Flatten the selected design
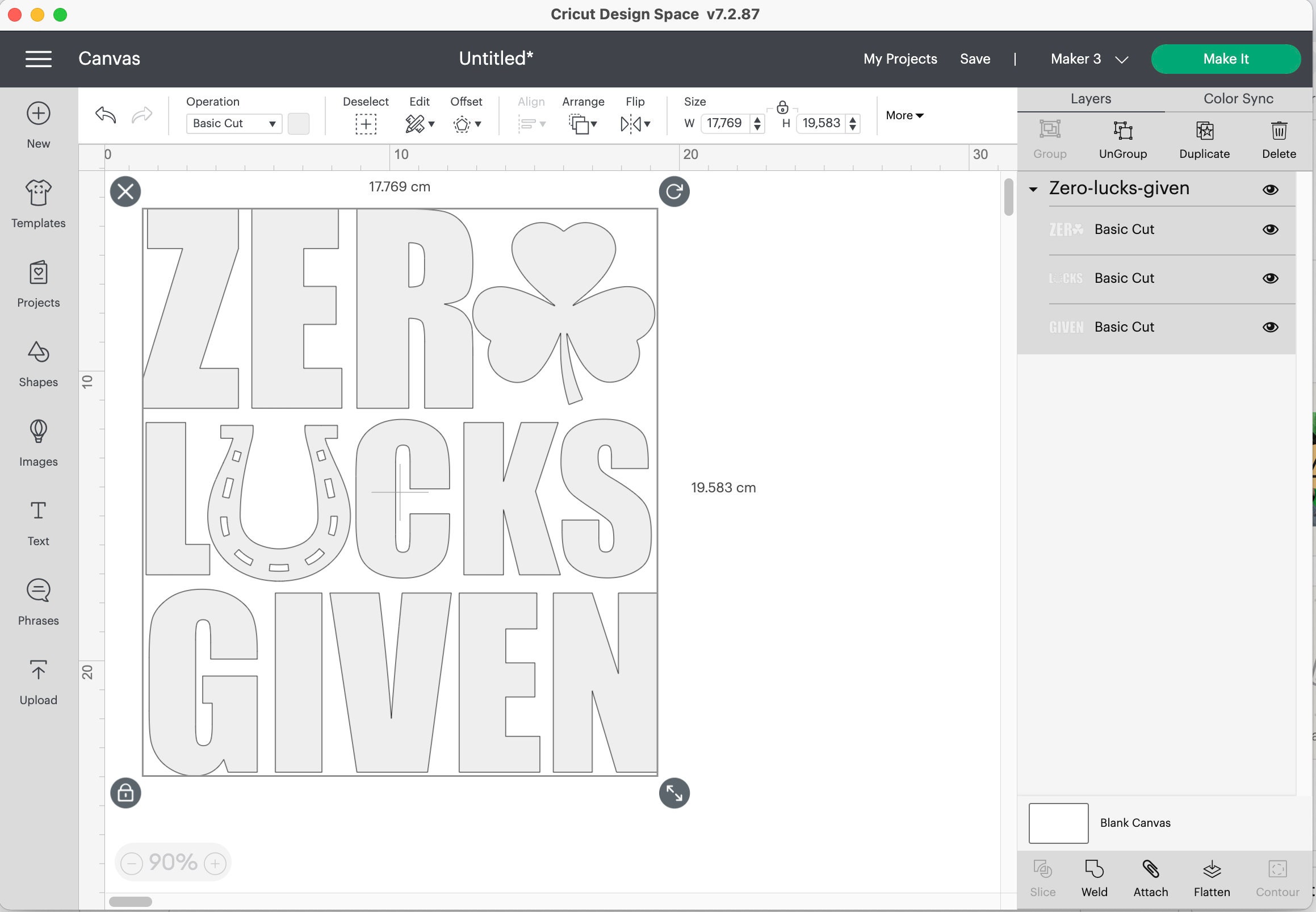 tap(1213, 877)
